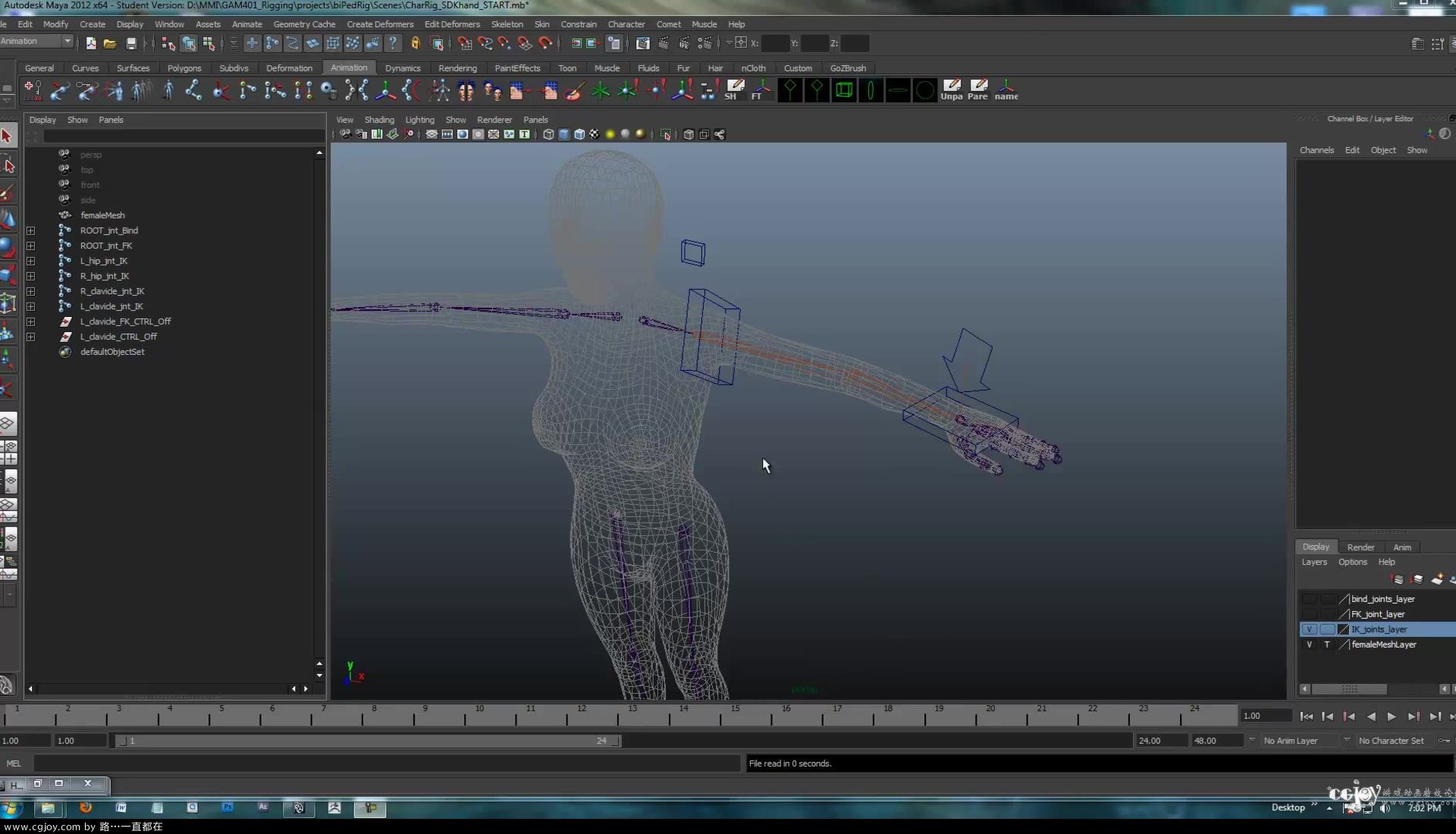The image size is (1456, 834).
Task: Click the time range slider bar
Action: click(x=368, y=741)
